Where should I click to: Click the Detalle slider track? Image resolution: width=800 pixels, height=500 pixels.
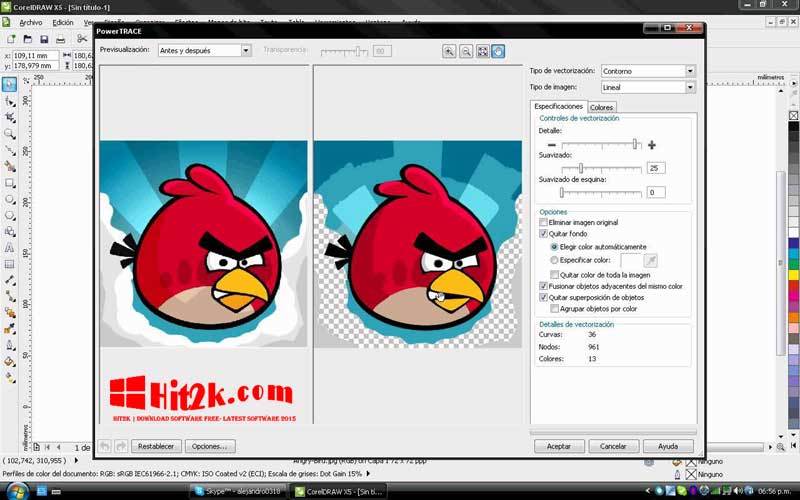click(x=602, y=145)
